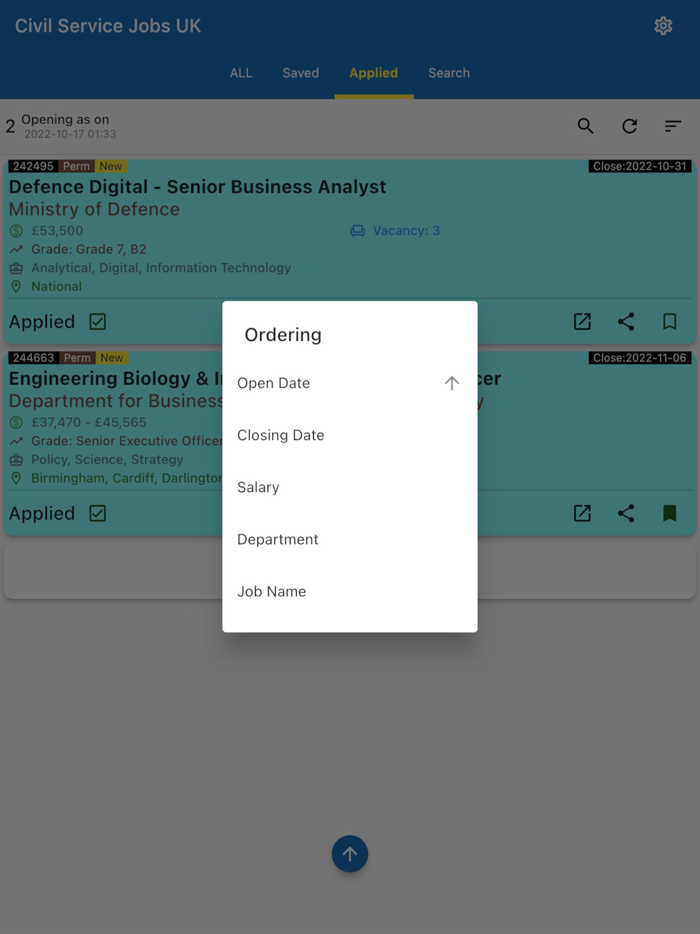Click the National location text
This screenshot has width=700, height=934.
point(57,287)
